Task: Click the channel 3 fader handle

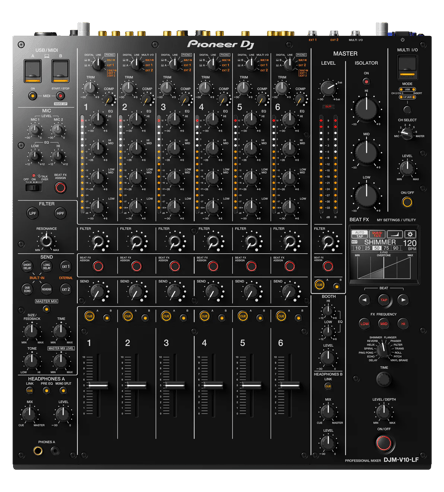Action: [x=175, y=385]
